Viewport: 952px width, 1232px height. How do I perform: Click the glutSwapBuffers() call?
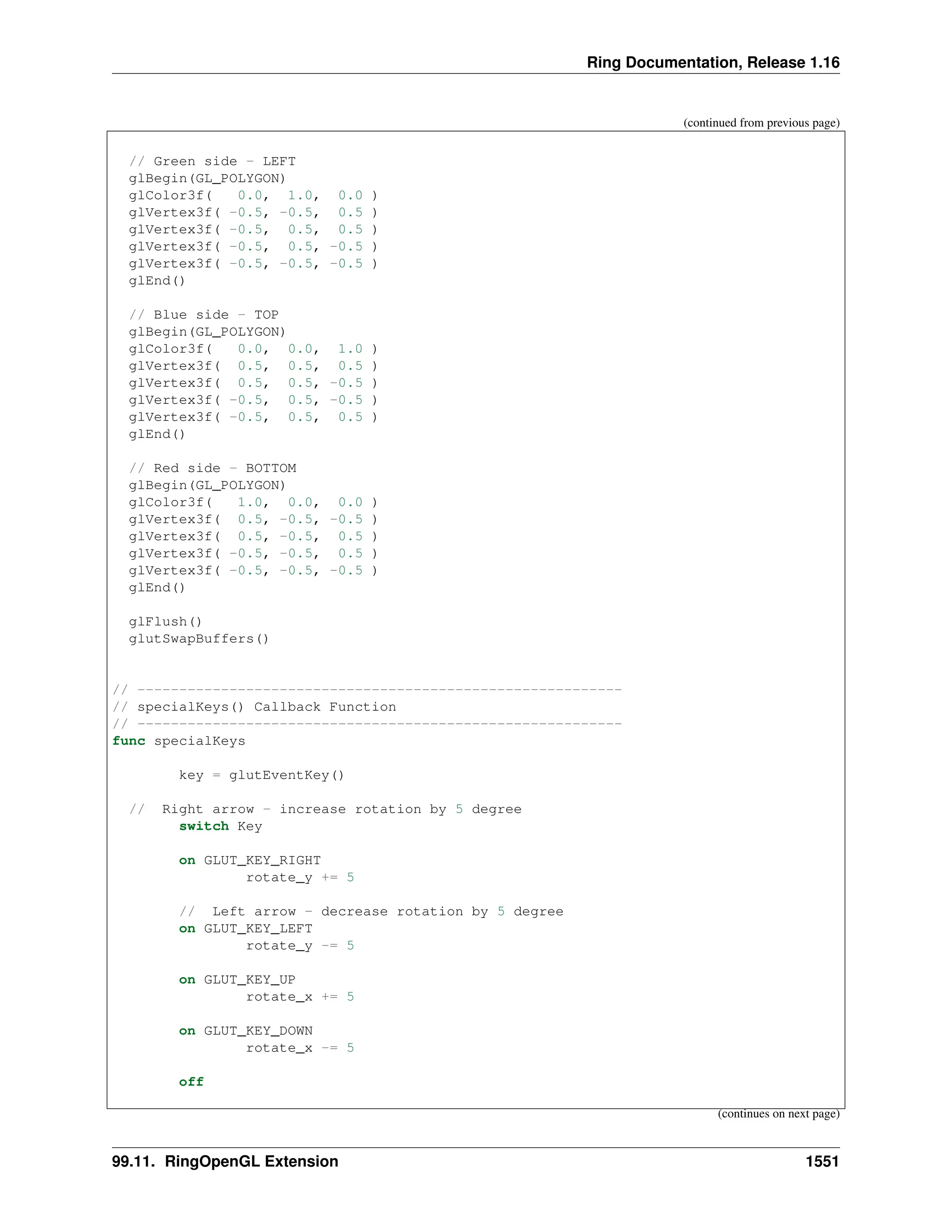coord(198,639)
